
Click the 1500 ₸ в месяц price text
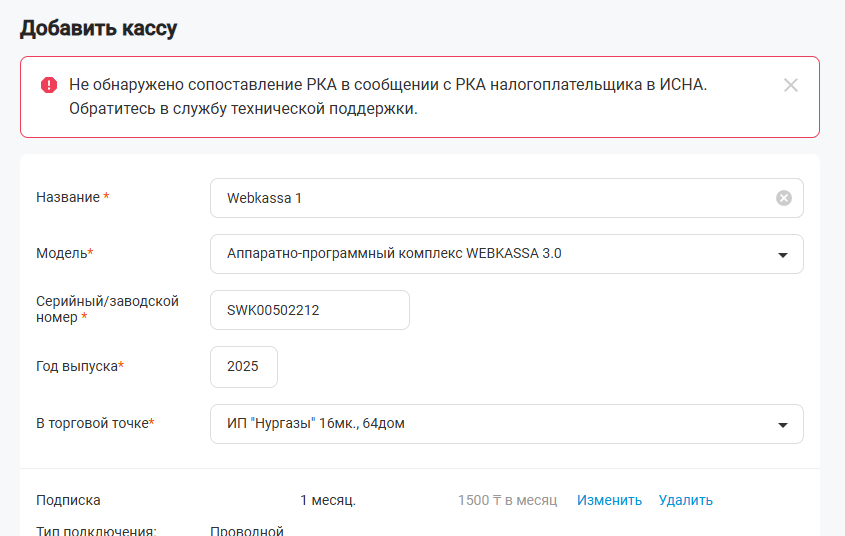(x=507, y=500)
